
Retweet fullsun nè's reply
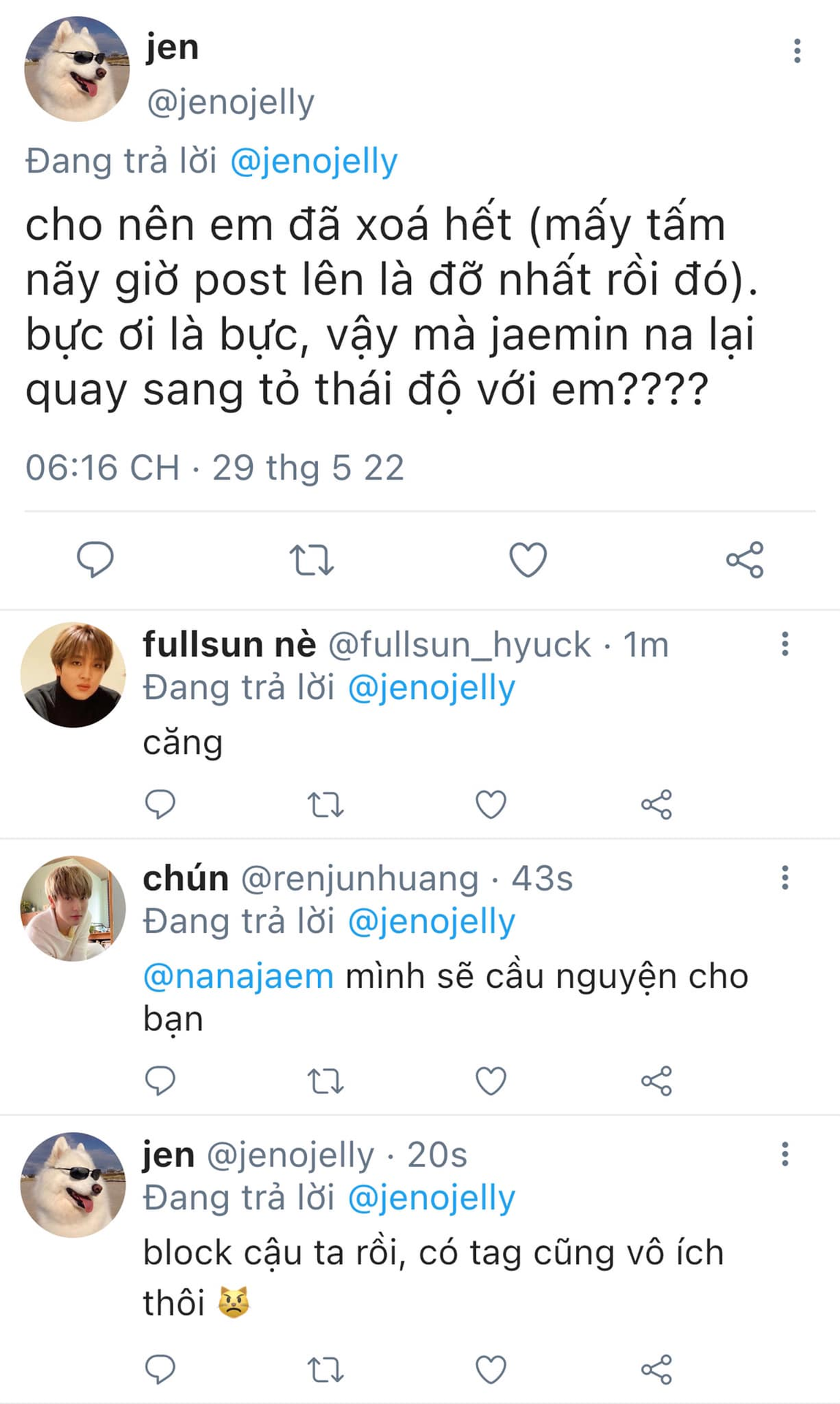click(325, 804)
